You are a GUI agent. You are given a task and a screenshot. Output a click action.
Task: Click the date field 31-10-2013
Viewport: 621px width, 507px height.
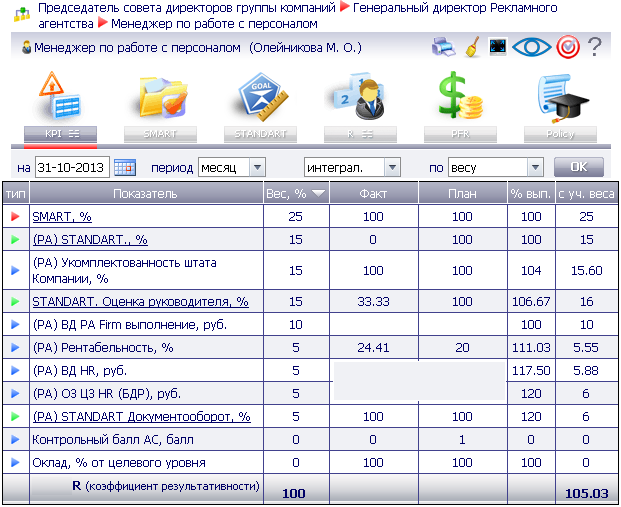point(72,168)
